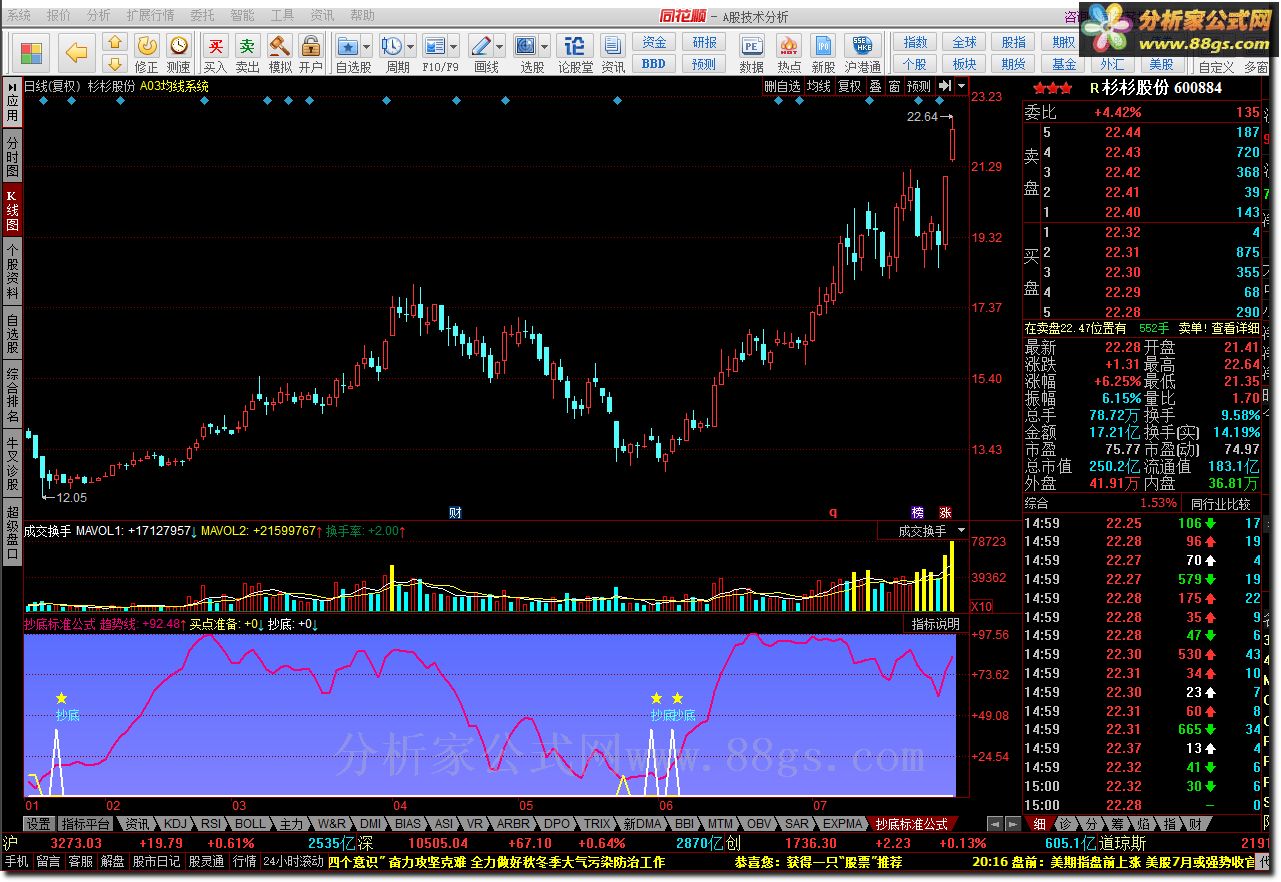
Task: Open the 选股 stock picker icon
Action: 526,46
